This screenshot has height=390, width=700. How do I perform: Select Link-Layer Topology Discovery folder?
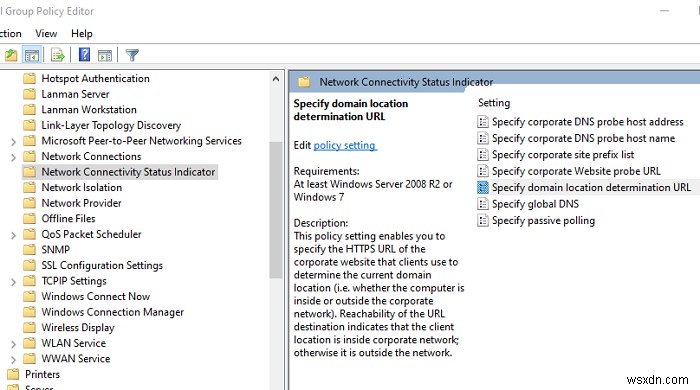(x=102, y=125)
